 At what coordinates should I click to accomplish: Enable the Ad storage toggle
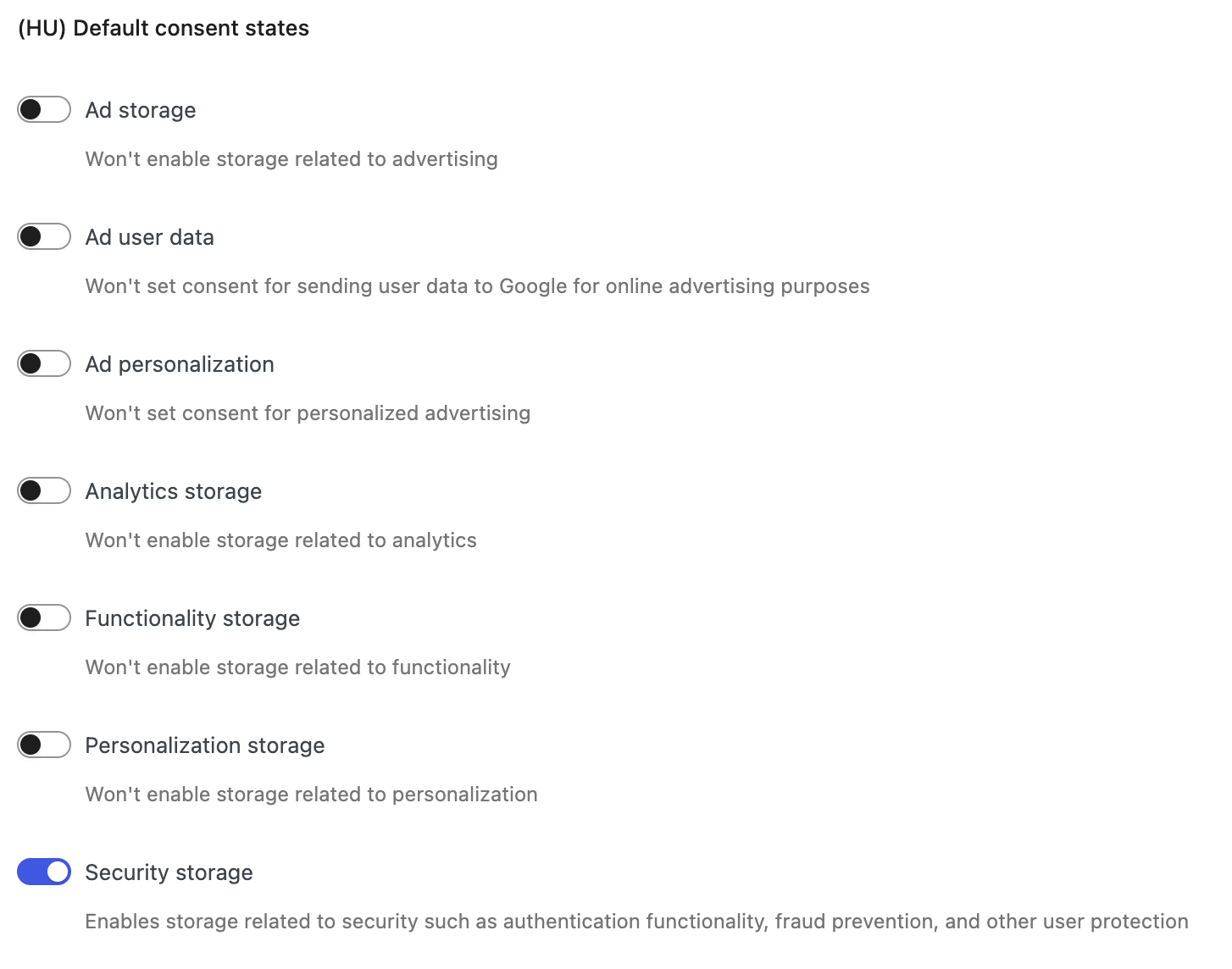pyautogui.click(x=44, y=109)
